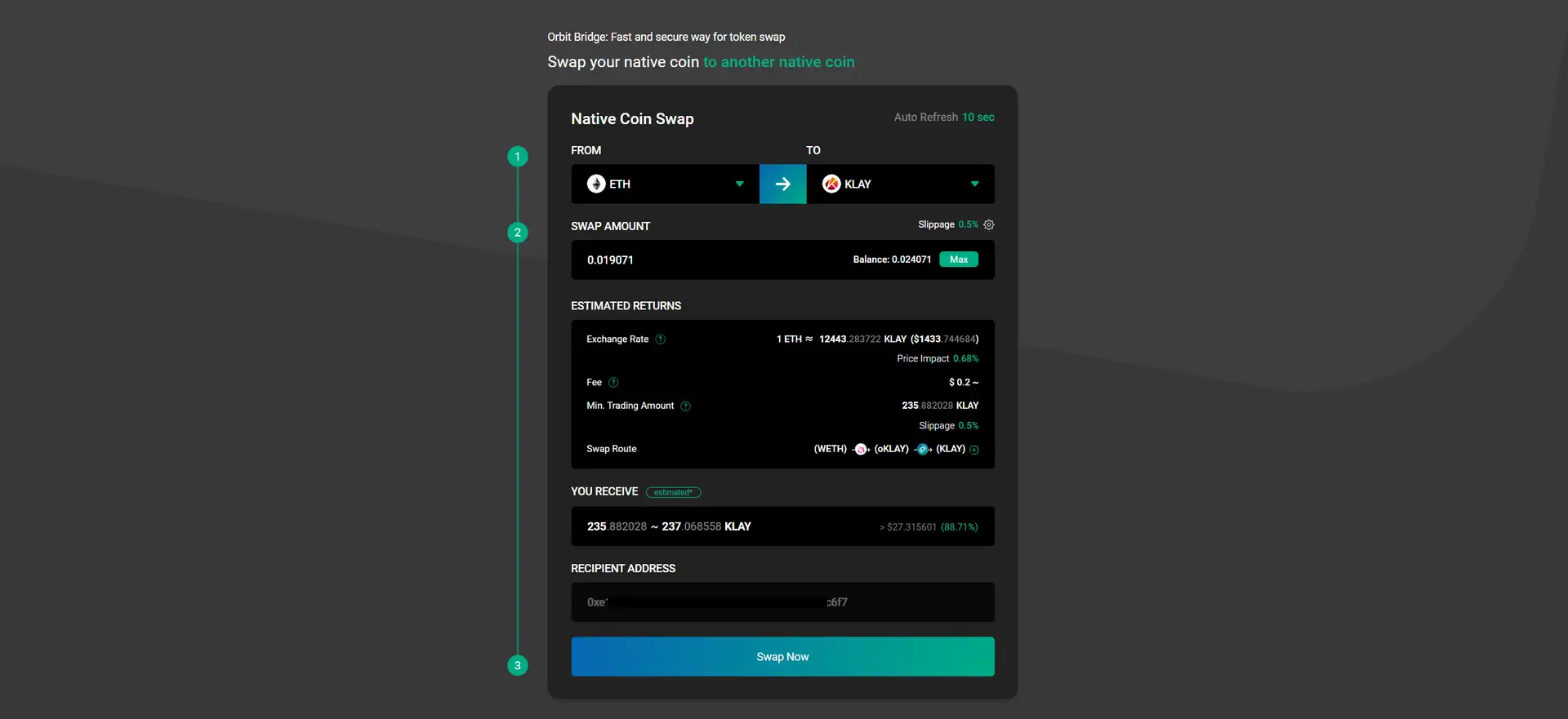Screen dimensions: 1568x719
Task: Click the Fee help question mark
Action: coord(613,383)
